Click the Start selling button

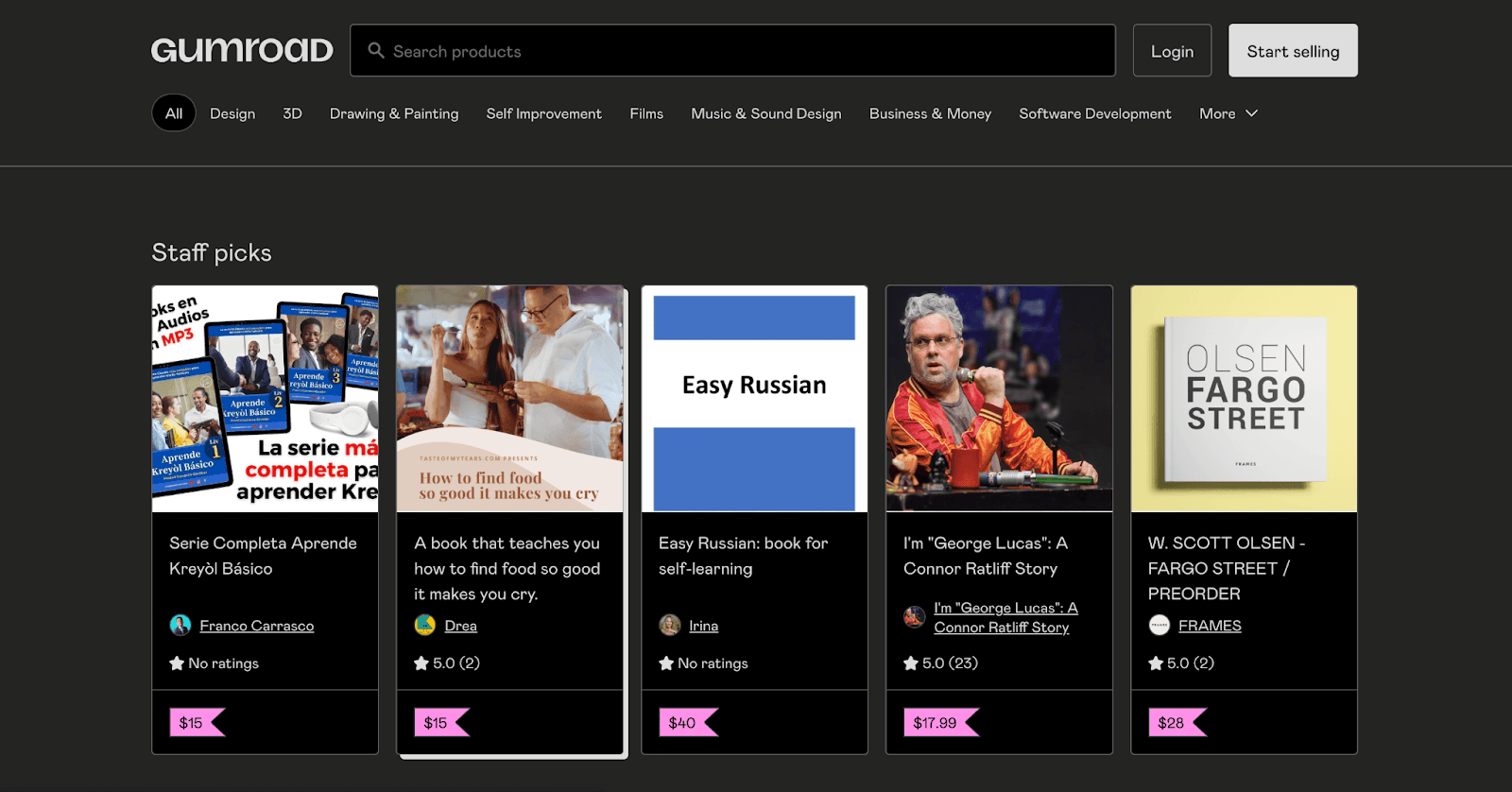click(x=1293, y=51)
